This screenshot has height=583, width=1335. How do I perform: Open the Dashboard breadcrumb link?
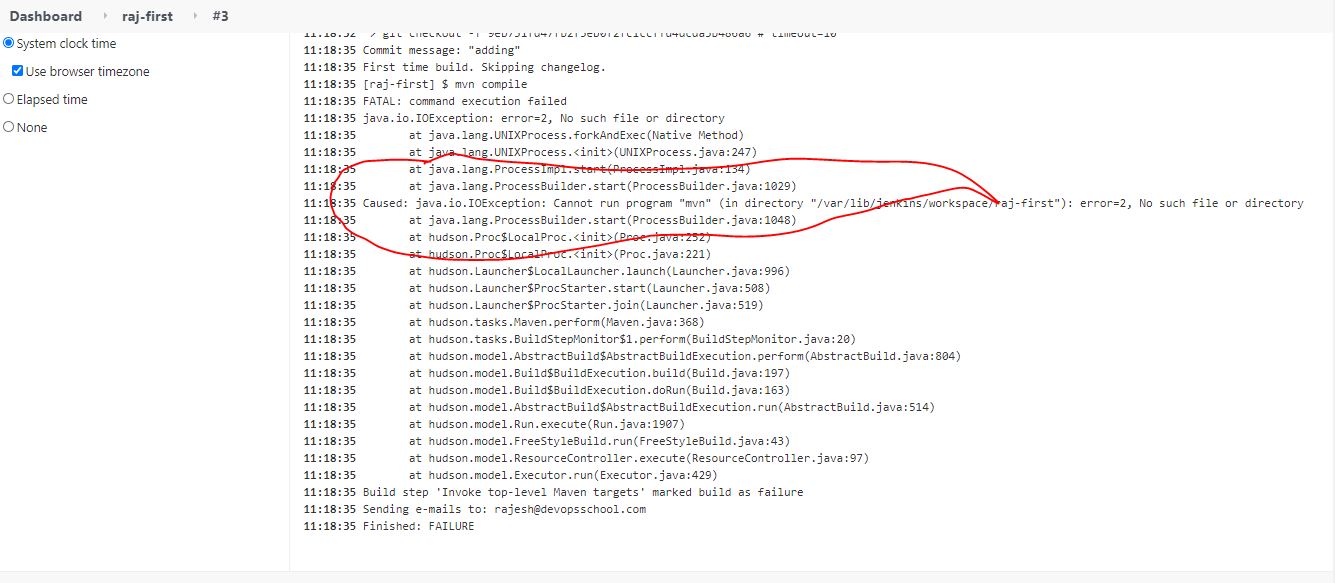[46, 16]
